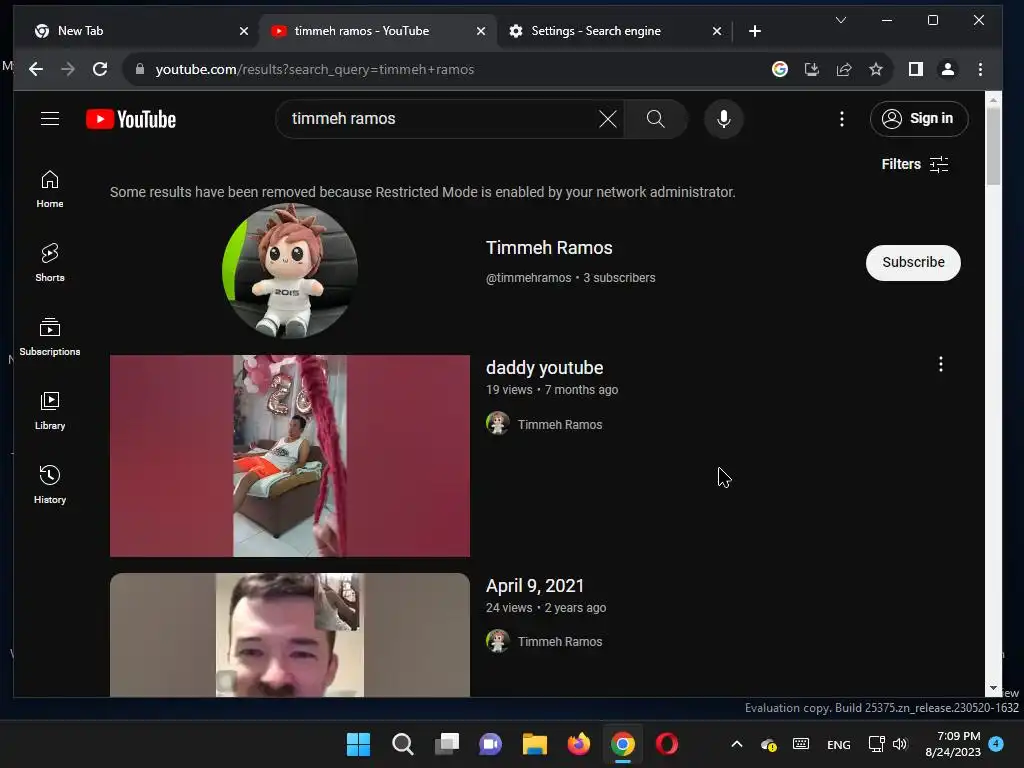Viewport: 1024px width, 768px height.
Task: Subscribe to Timmeh Ramos channel
Action: point(913,263)
